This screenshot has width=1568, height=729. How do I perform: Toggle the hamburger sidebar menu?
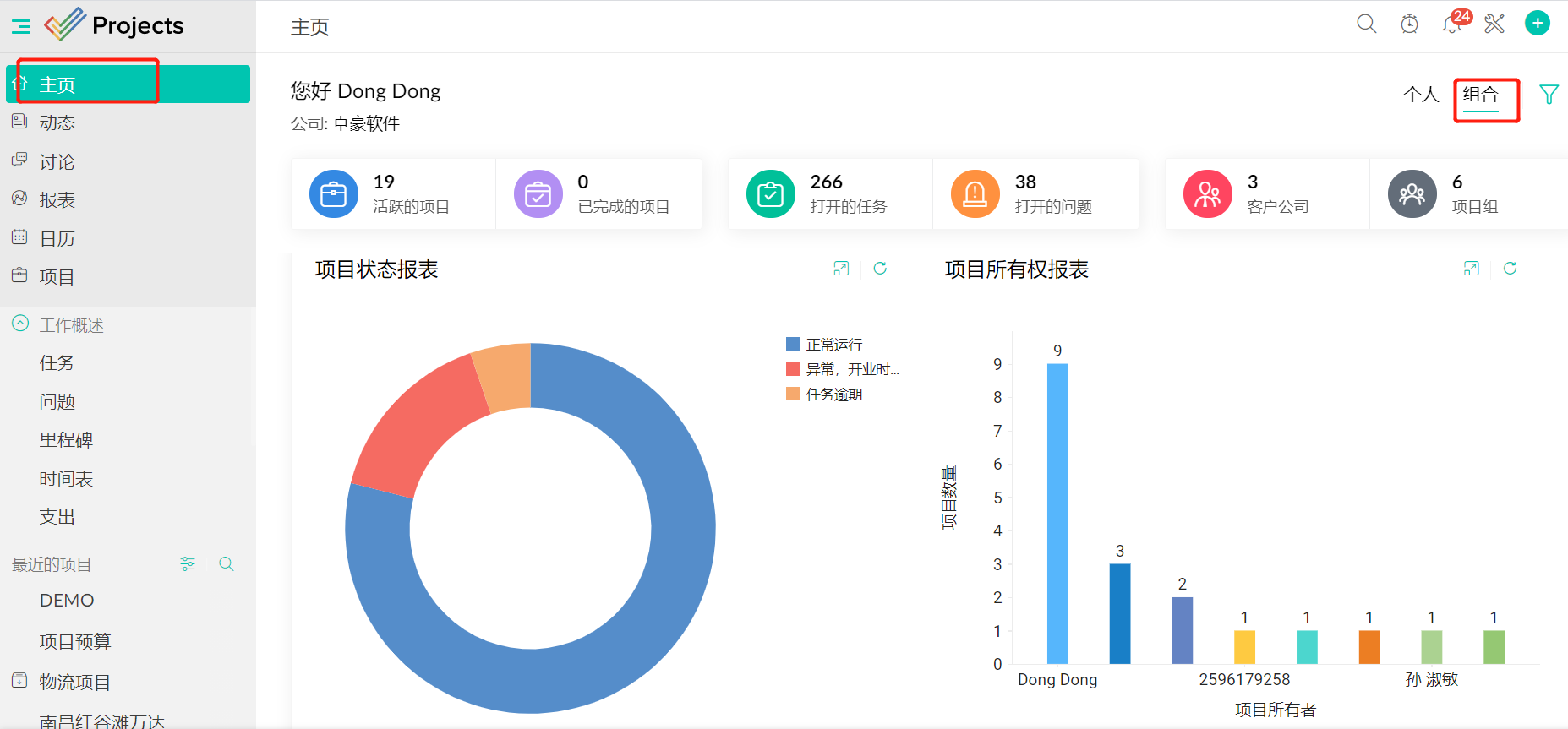click(21, 26)
